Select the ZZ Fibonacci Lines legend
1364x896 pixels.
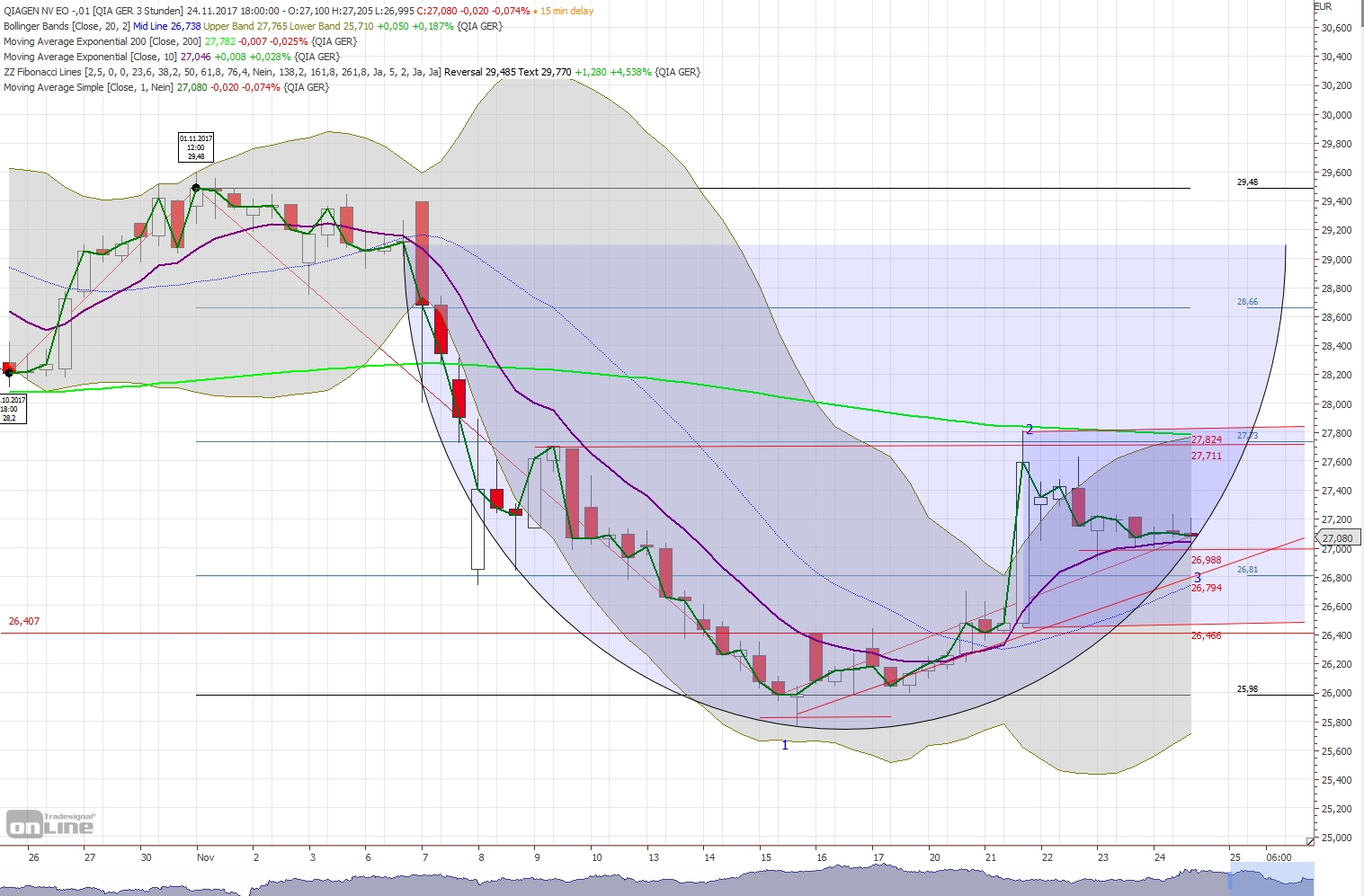352,72
